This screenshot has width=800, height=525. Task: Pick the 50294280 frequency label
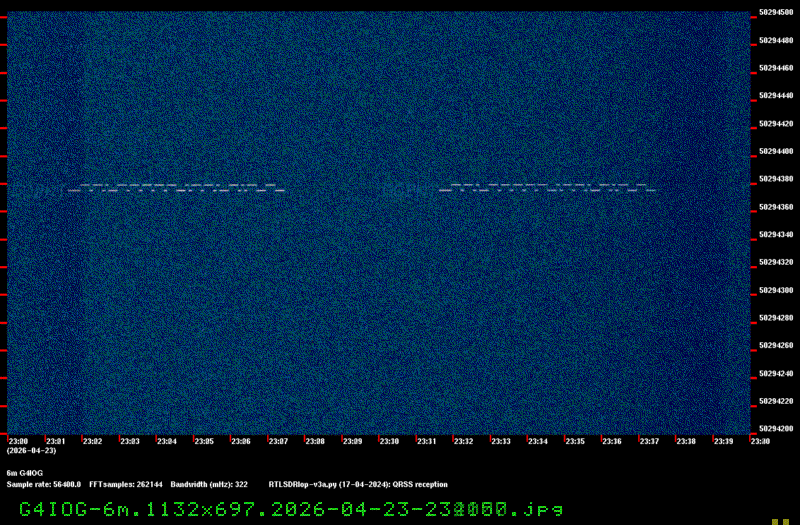pyautogui.click(x=776, y=318)
